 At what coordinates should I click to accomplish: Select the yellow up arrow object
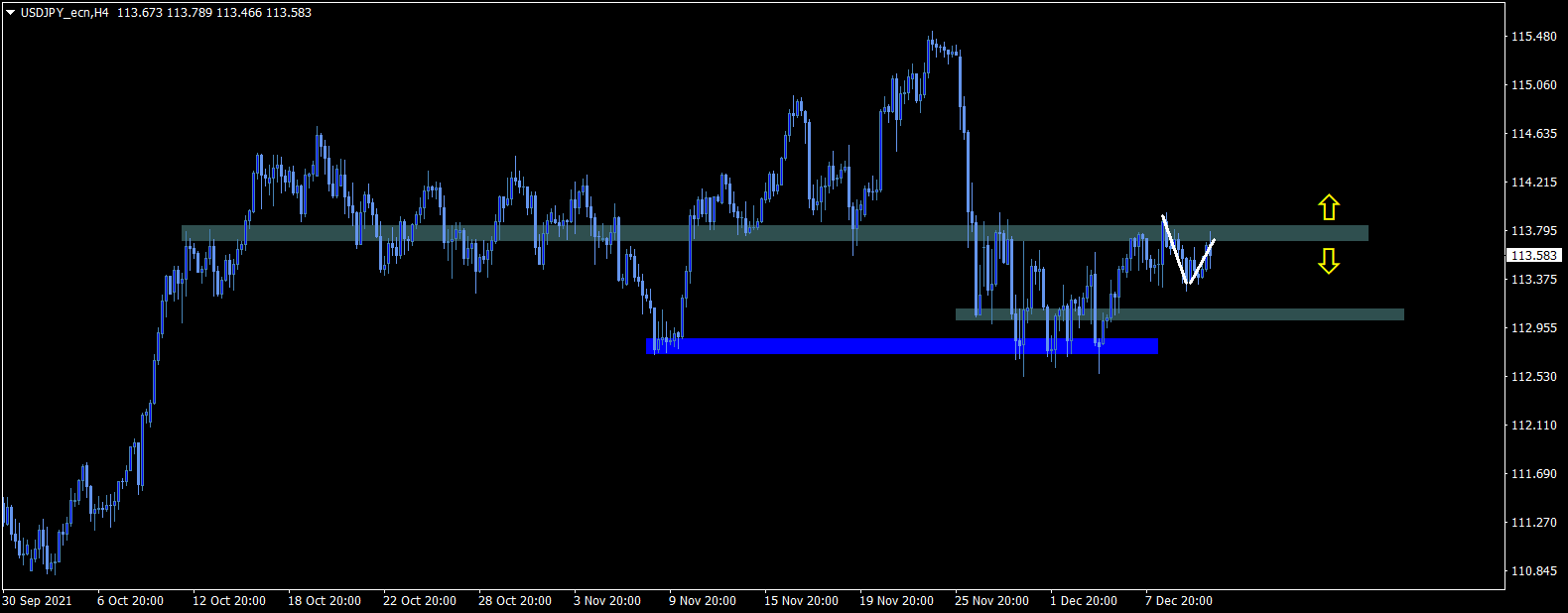1329,207
